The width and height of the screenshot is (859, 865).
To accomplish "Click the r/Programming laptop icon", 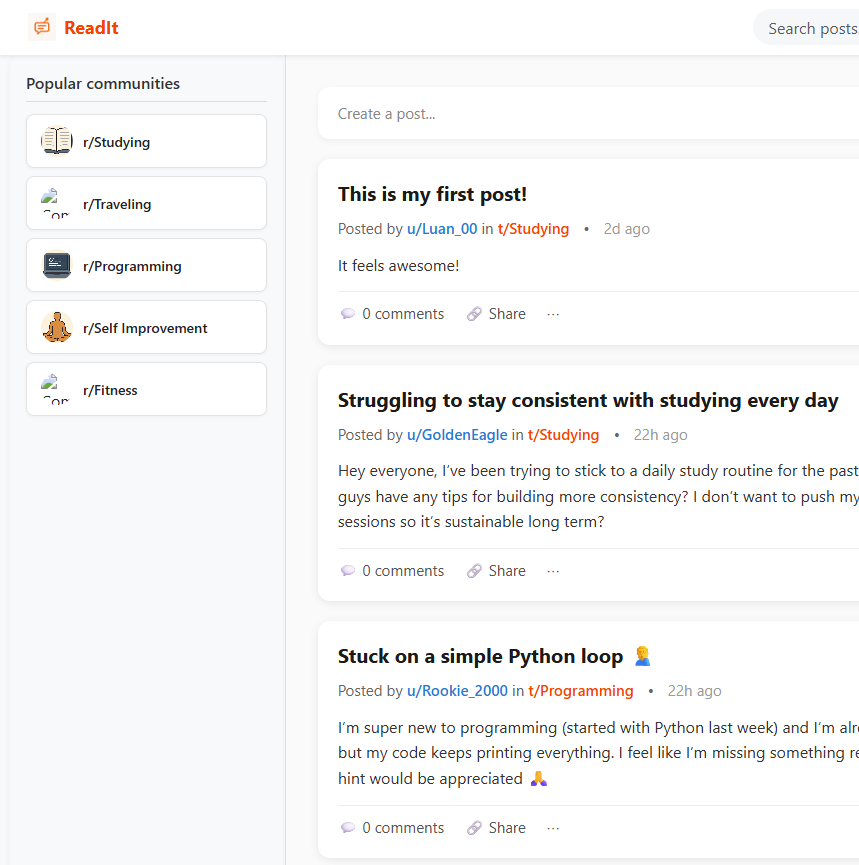I will click(x=57, y=265).
